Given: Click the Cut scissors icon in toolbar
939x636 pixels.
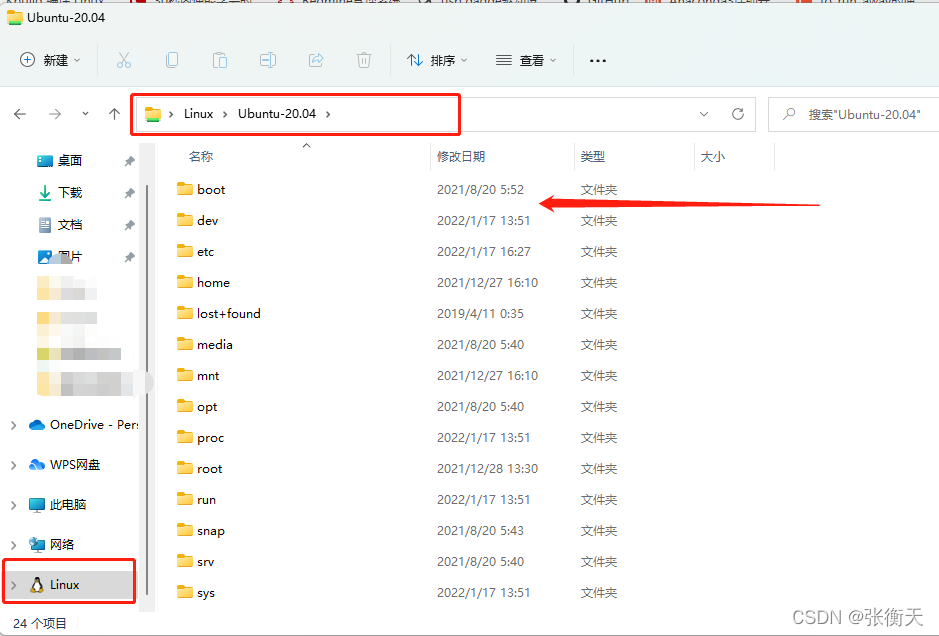Looking at the screenshot, I should [x=124, y=60].
